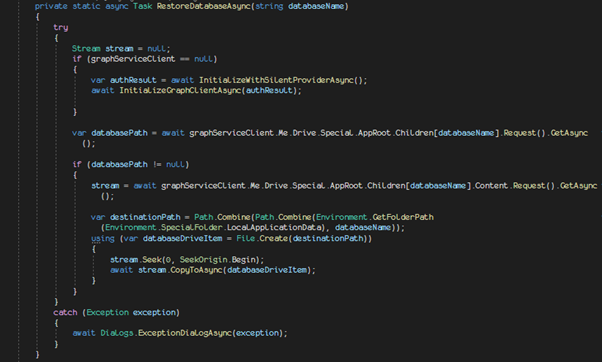Click 'Content' property in stream assignment line

(x=491, y=186)
